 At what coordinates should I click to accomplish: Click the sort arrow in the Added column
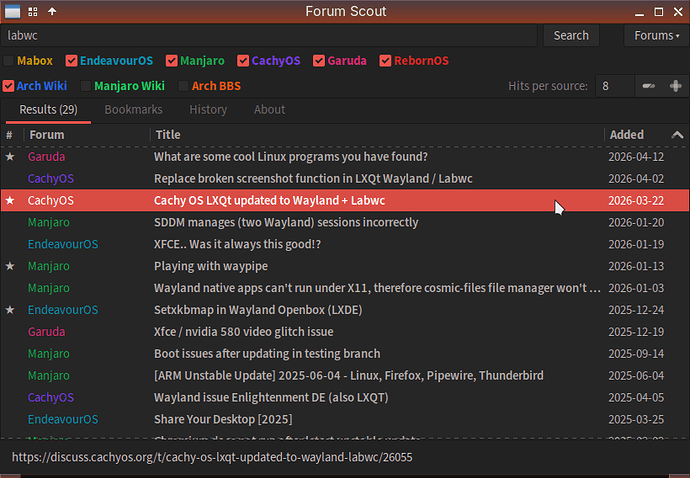(x=677, y=135)
